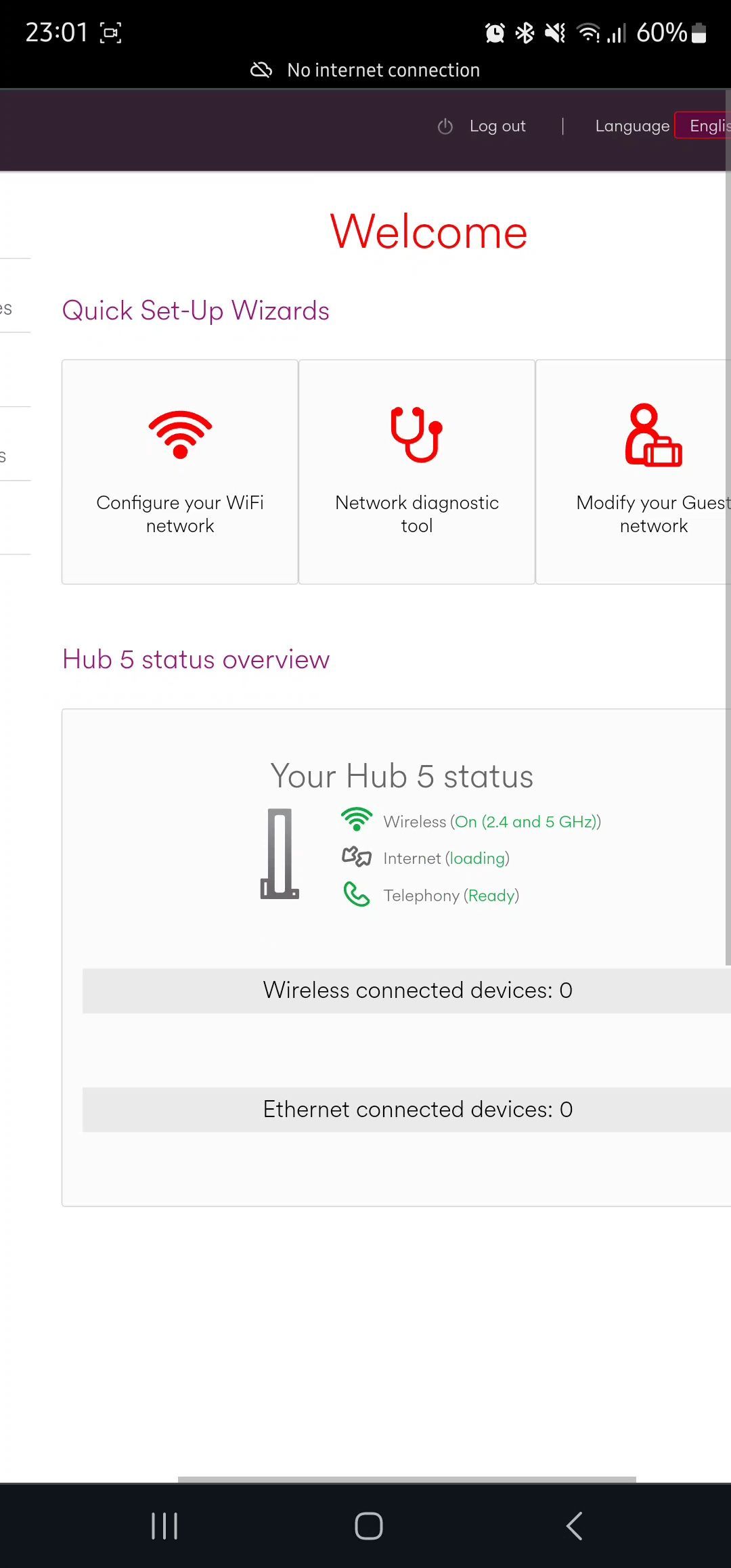Click the red WiFi configure icon

(180, 434)
